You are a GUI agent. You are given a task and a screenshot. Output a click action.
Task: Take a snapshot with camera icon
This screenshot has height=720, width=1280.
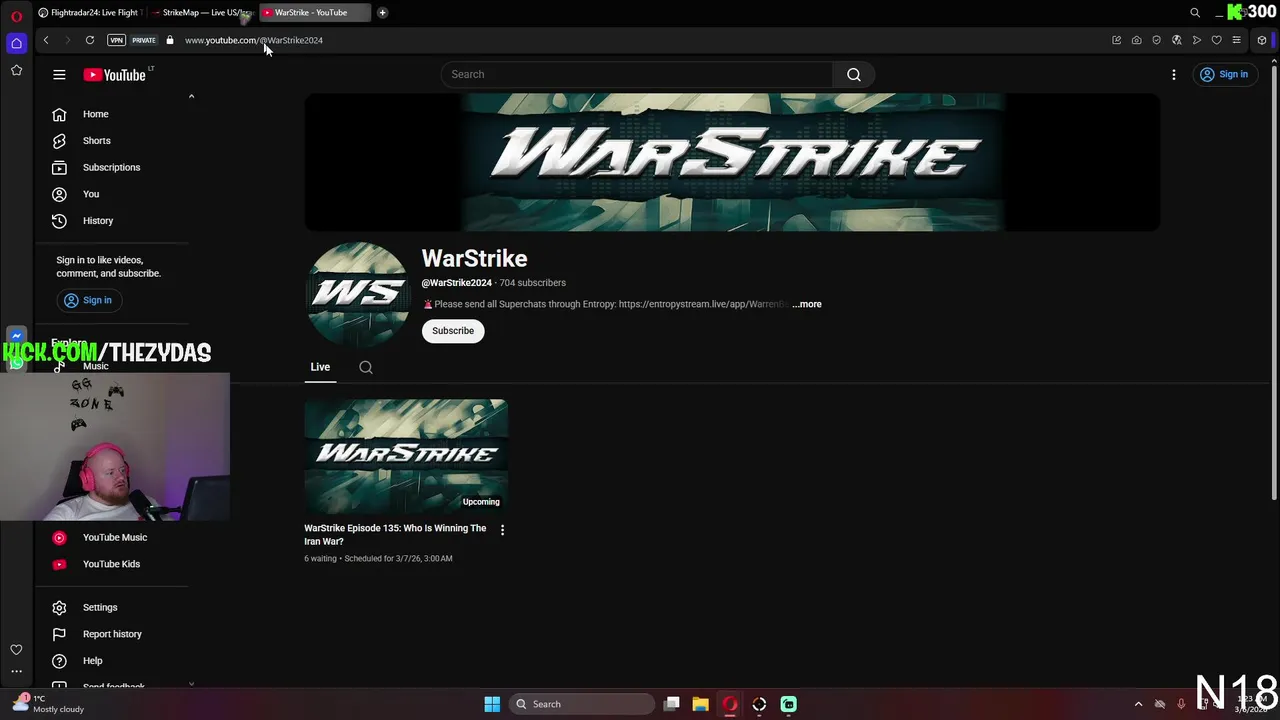click(x=1137, y=40)
